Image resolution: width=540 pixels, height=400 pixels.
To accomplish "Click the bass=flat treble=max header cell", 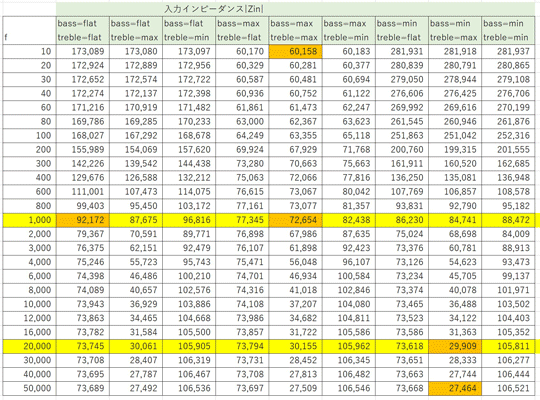I will pyautogui.click(x=136, y=30).
